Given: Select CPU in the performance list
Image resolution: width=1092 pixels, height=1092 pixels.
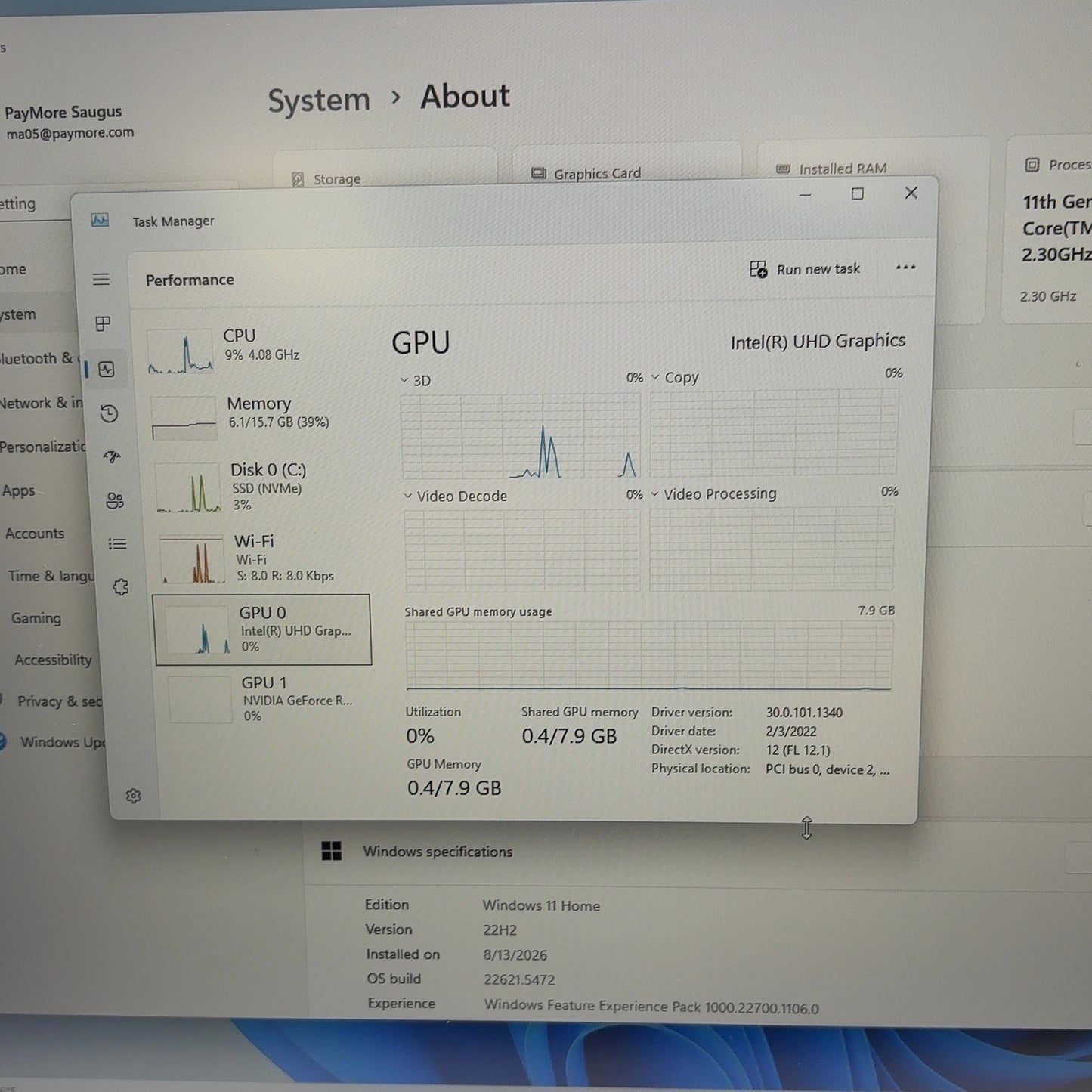Looking at the screenshot, I should (x=257, y=352).
